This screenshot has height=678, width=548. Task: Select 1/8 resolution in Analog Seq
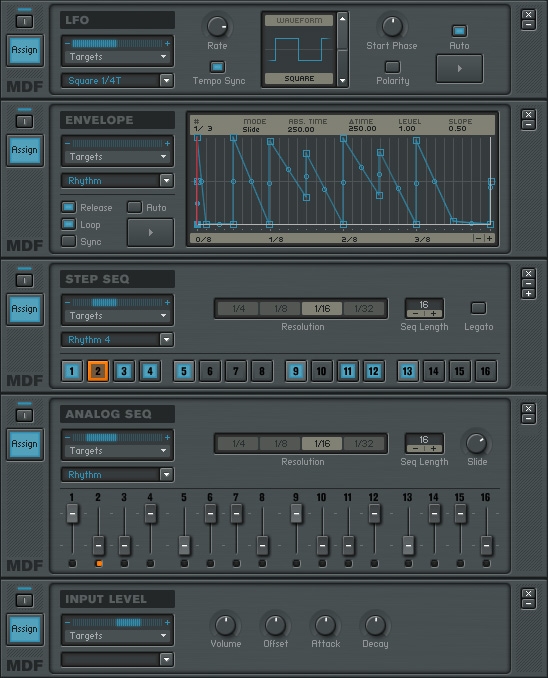(280, 444)
